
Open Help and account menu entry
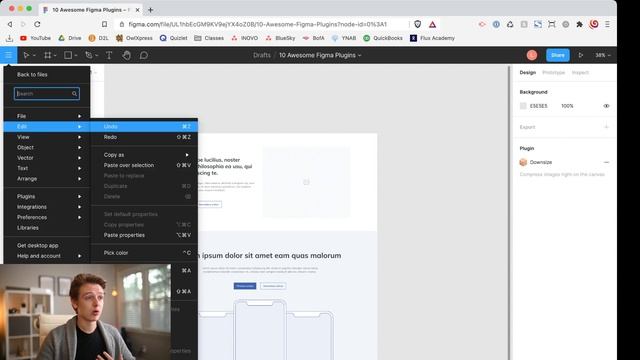click(47, 256)
